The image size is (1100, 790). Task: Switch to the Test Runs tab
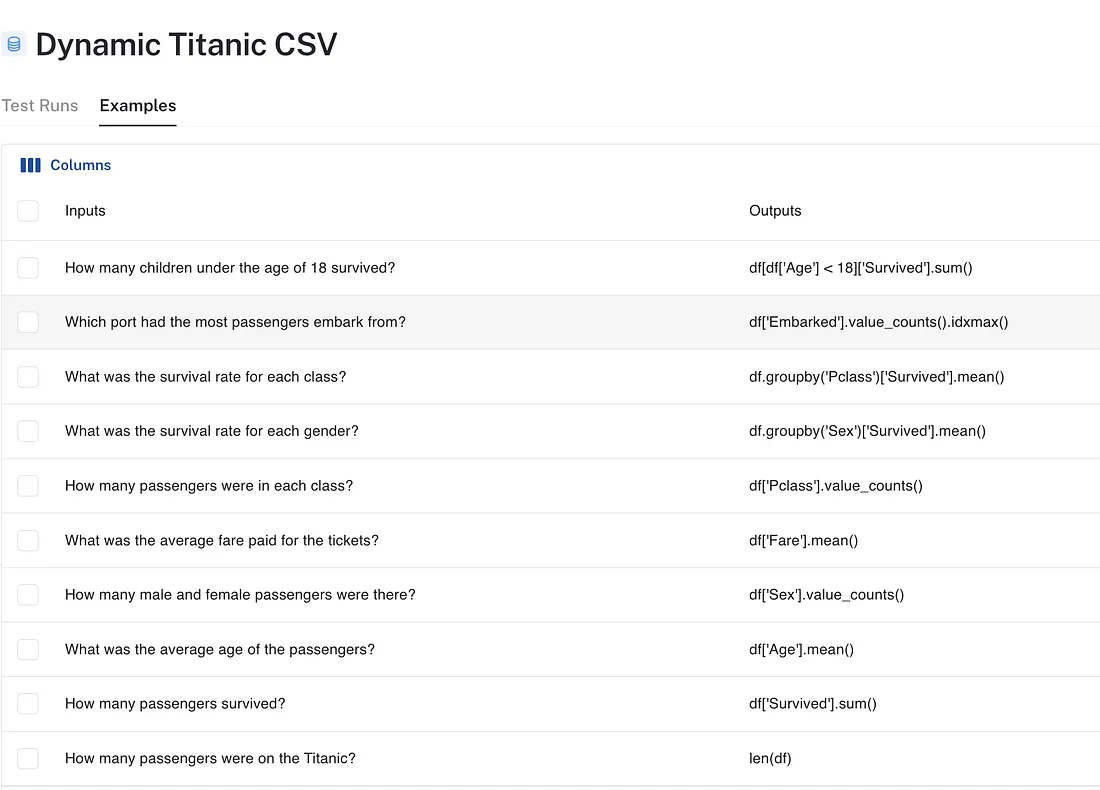pos(40,105)
